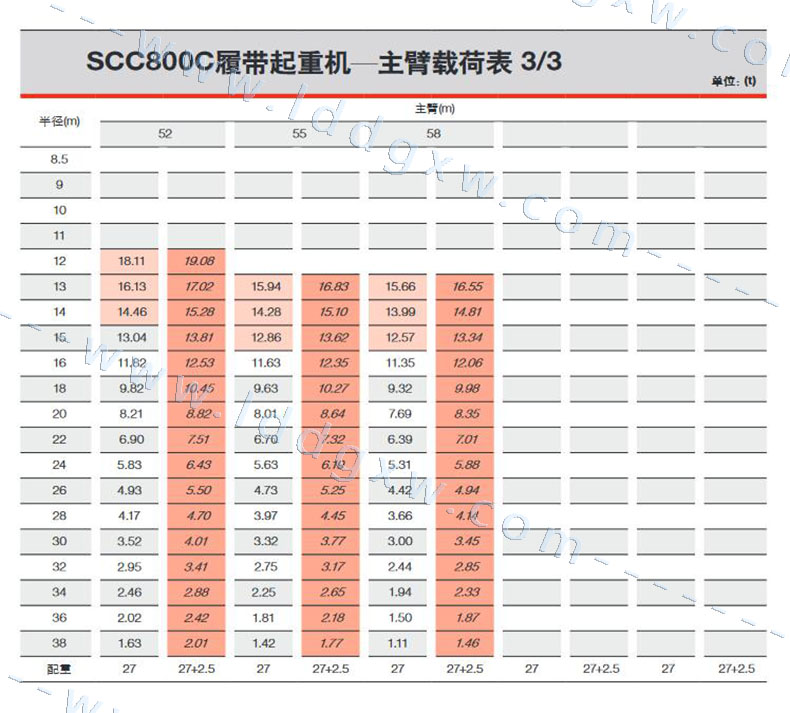Image resolution: width=790 pixels, height=713 pixels.
Task: Click the cell "15.66"
Action: (x=400, y=286)
